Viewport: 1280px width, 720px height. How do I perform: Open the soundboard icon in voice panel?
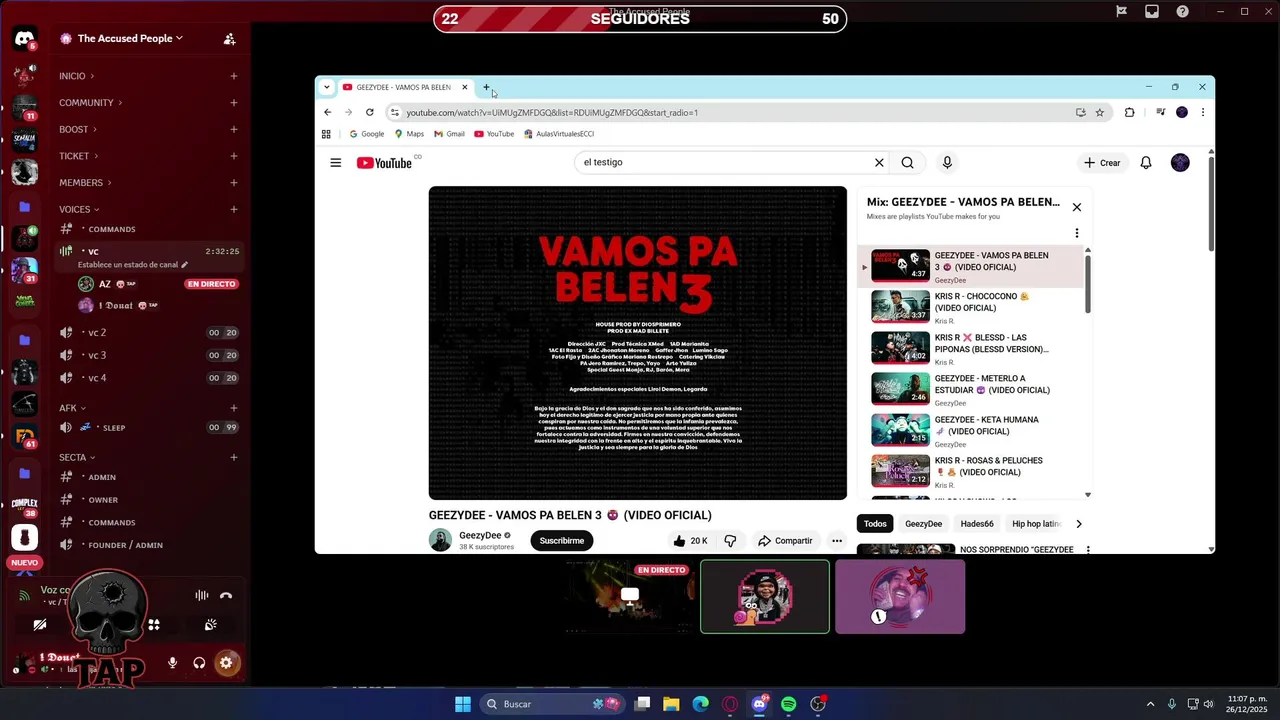[211, 625]
